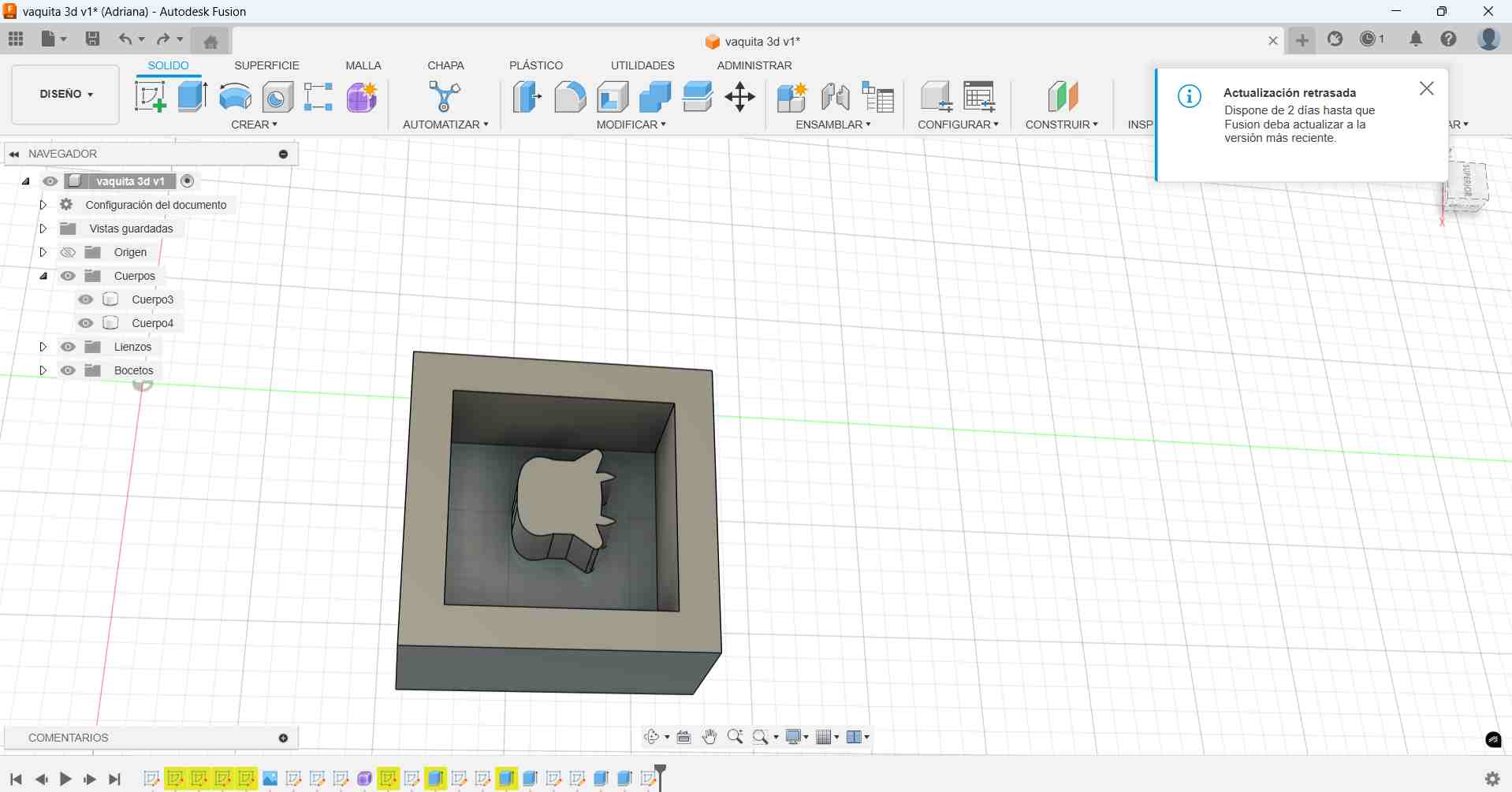Select the Press Pull tool
This screenshot has height=792, width=1512.
527,97
